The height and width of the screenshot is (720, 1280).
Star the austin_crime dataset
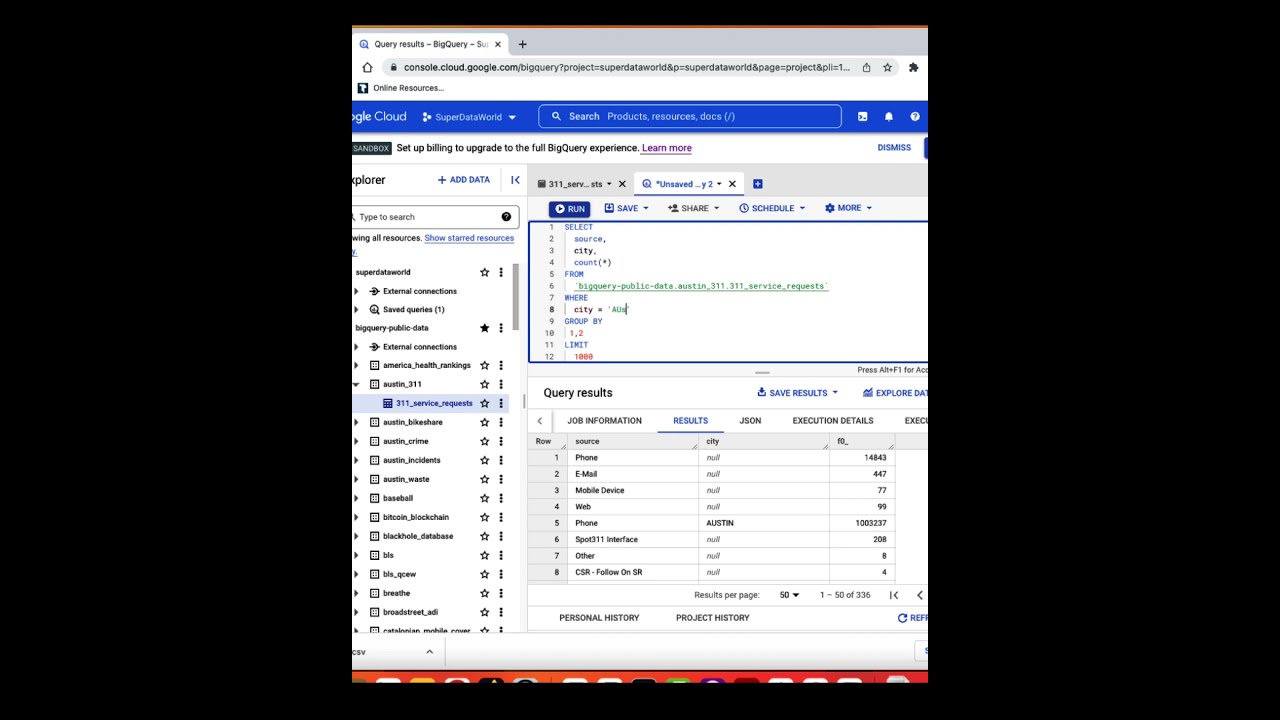coord(484,441)
